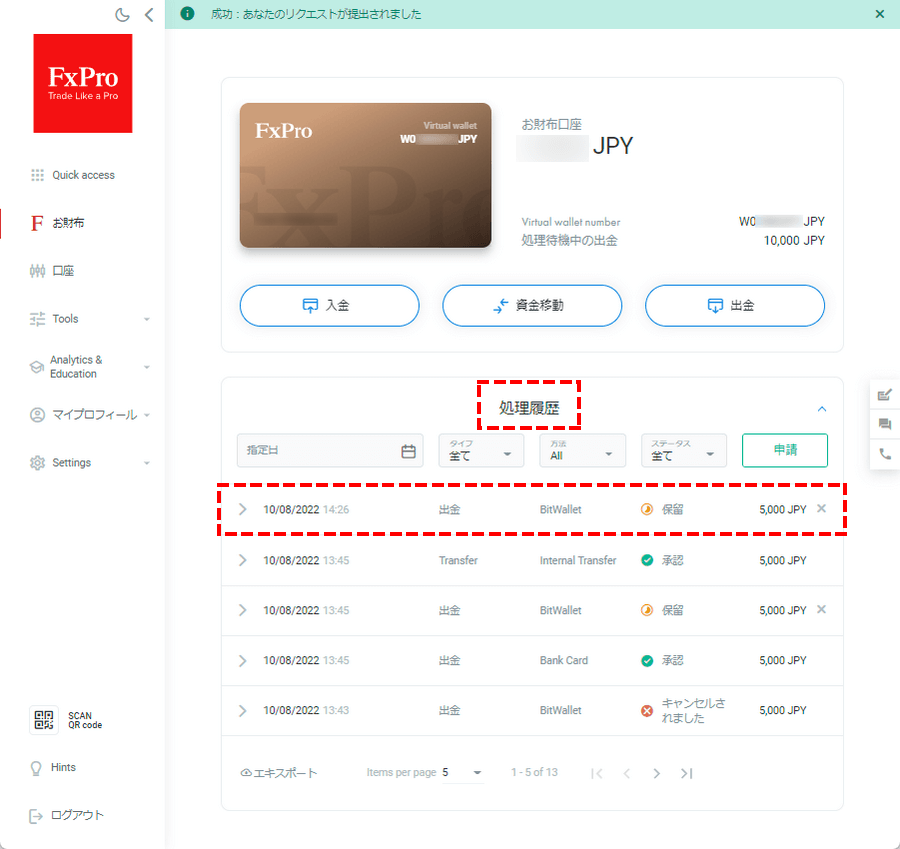Expand the 13:45 BitWallet pending row

tap(243, 610)
